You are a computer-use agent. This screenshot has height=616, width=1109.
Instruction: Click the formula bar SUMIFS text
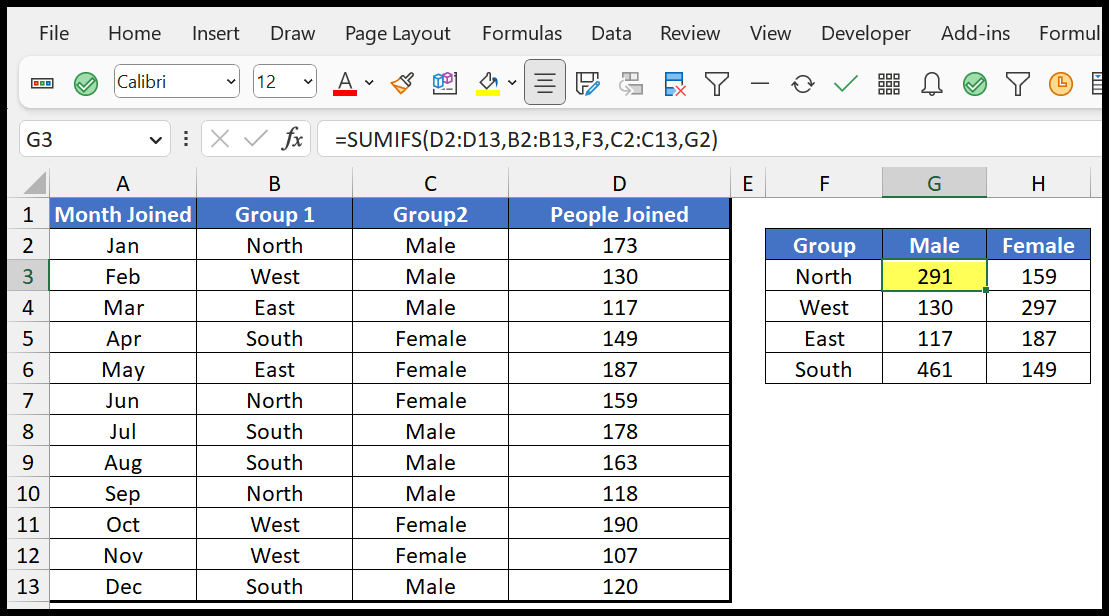[526, 139]
